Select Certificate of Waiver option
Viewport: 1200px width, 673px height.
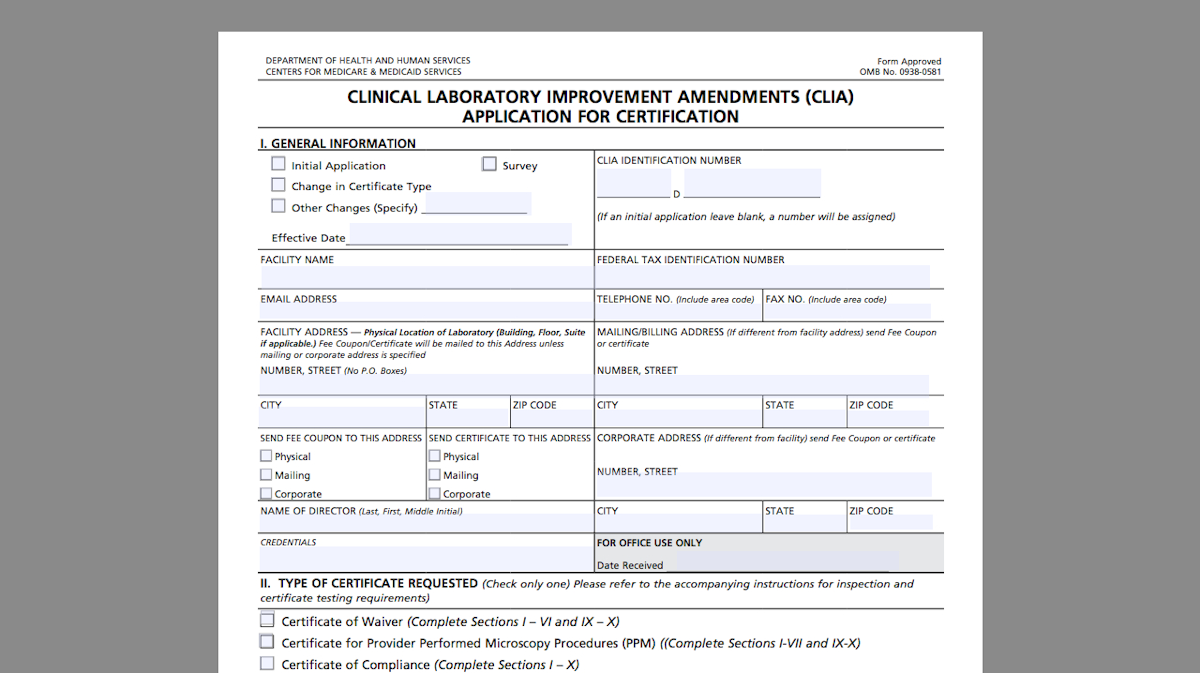(267, 619)
